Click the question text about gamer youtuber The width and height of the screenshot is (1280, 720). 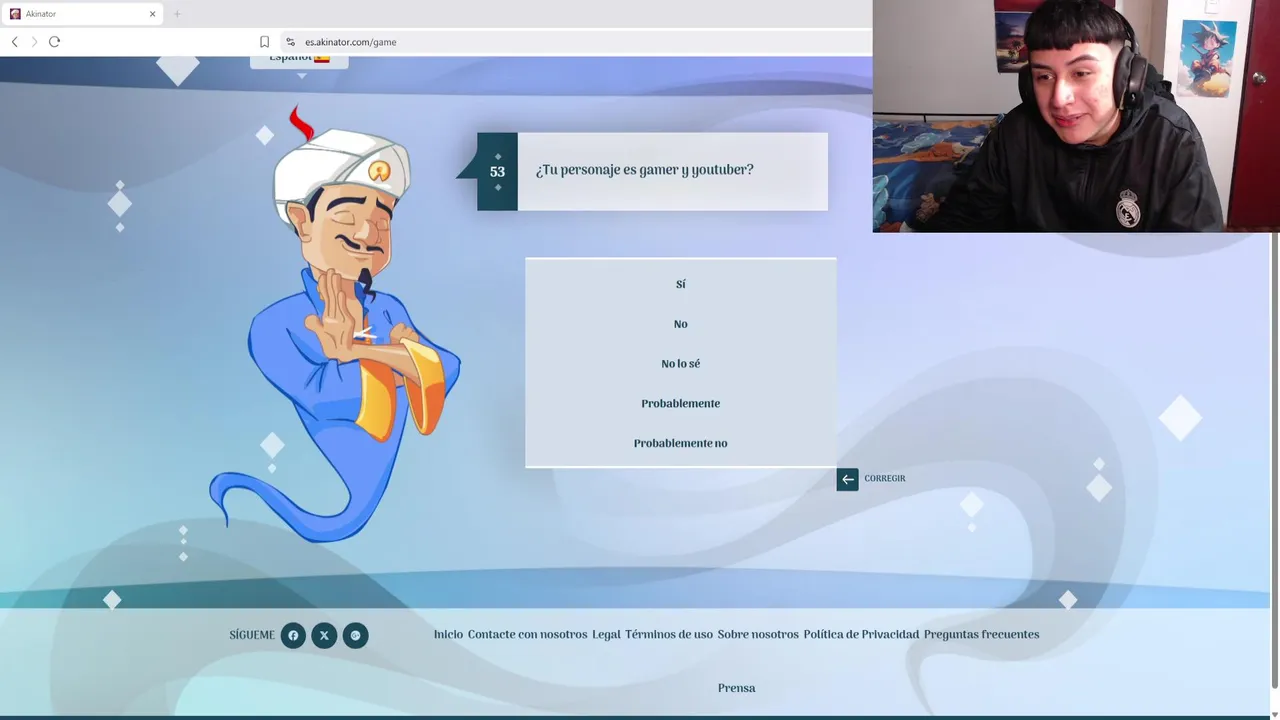(644, 170)
